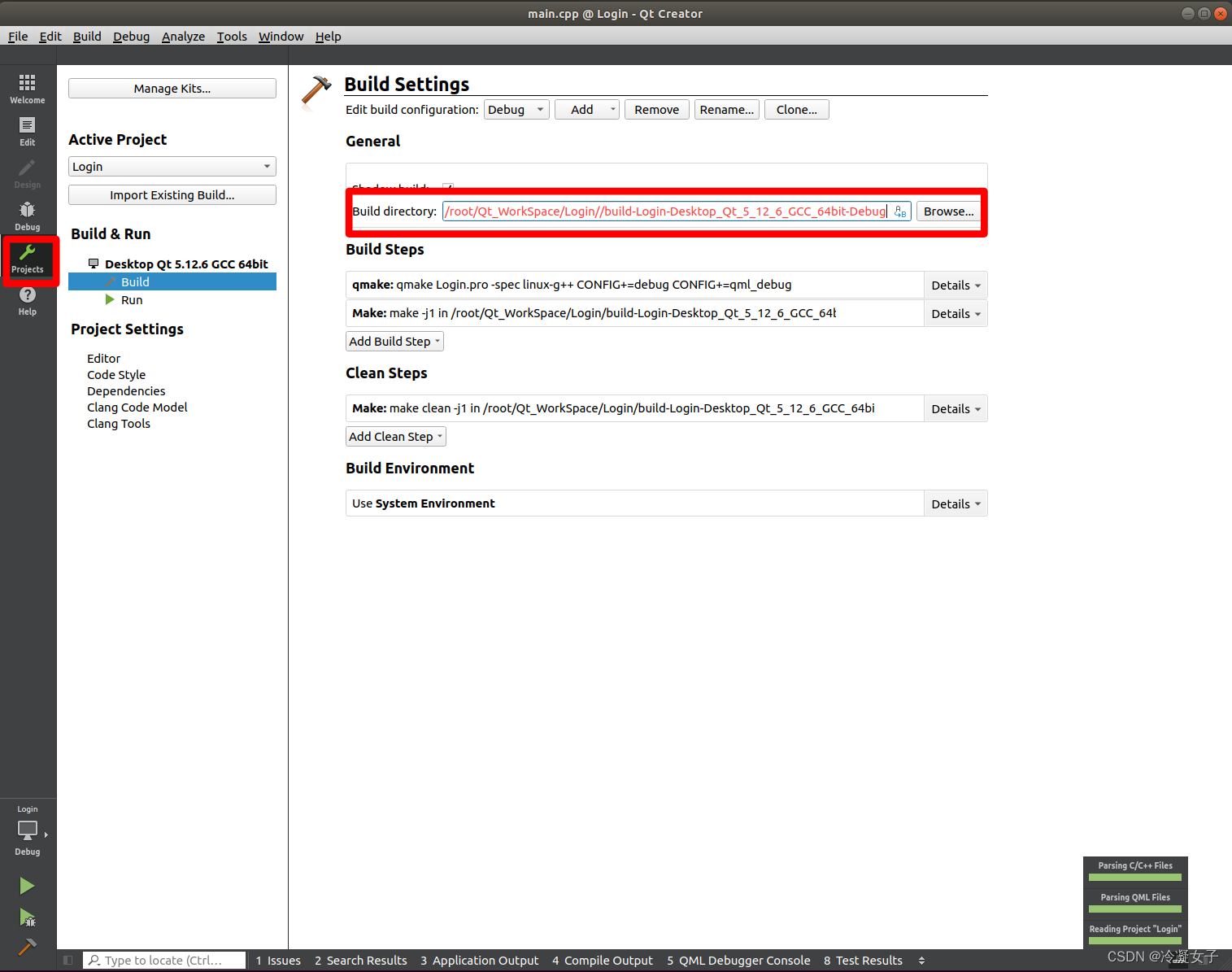Image resolution: width=1232 pixels, height=972 pixels.
Task: Open the Active Project Login dropdown
Action: pos(172,167)
